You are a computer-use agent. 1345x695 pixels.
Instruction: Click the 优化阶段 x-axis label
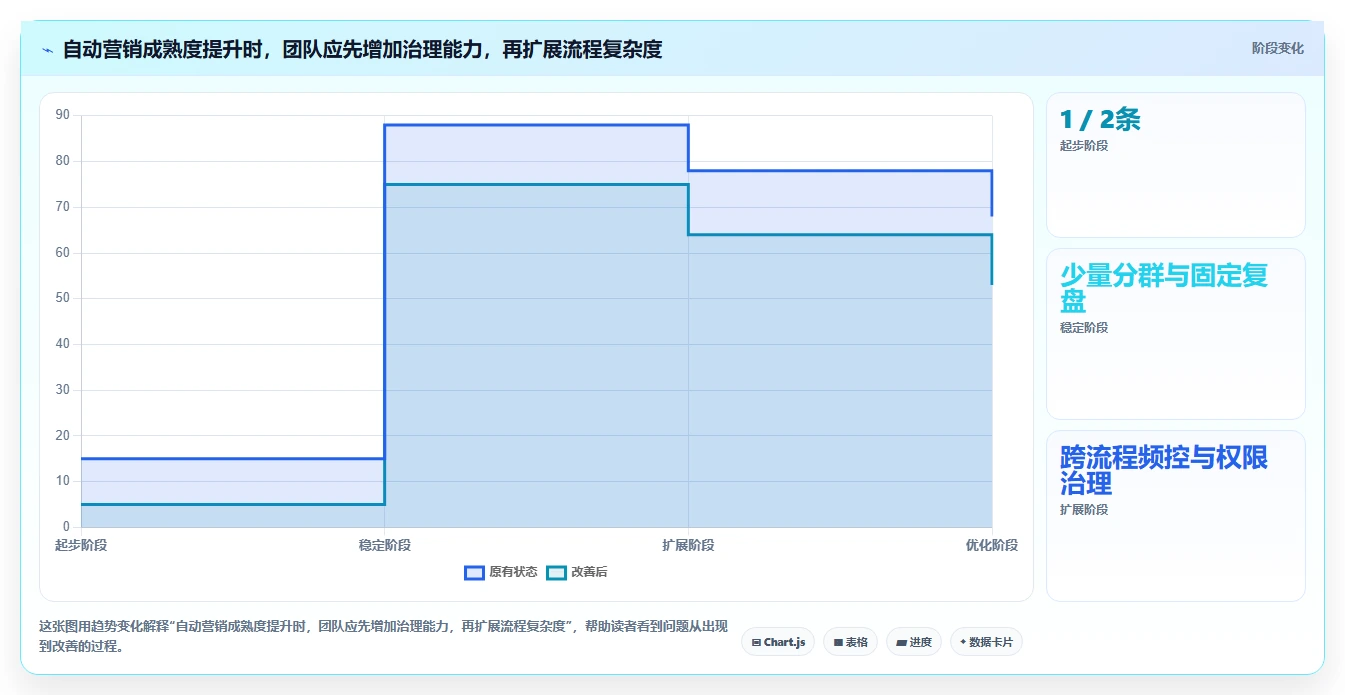click(x=992, y=545)
